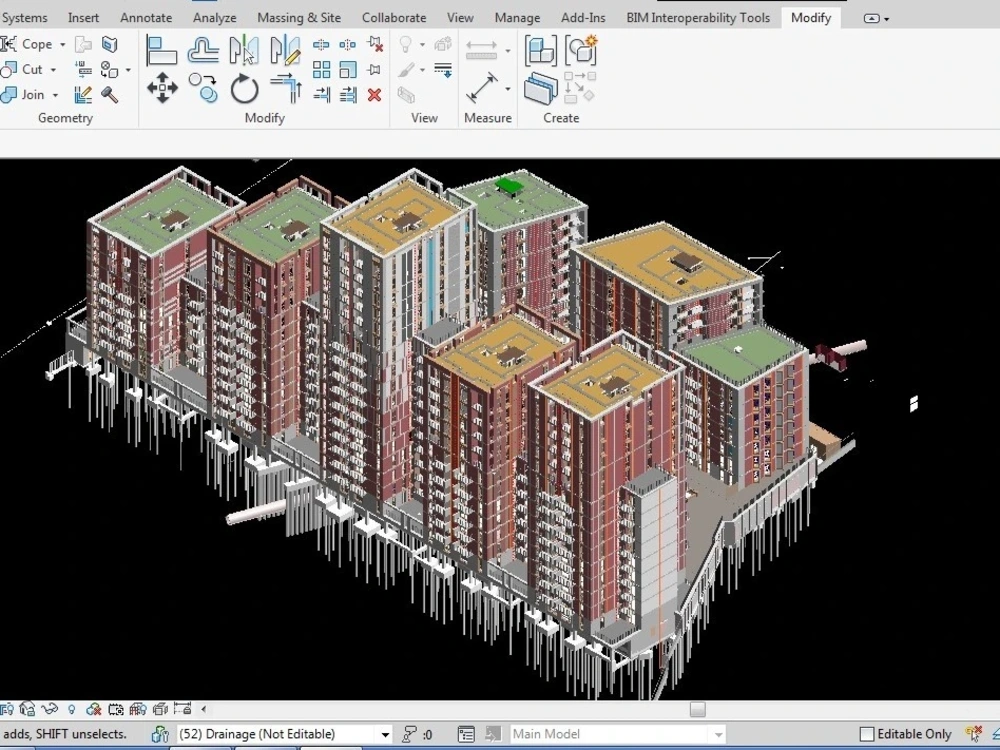Select the Rotate tool
Screen dimensions: 1000x750
(x=244, y=88)
